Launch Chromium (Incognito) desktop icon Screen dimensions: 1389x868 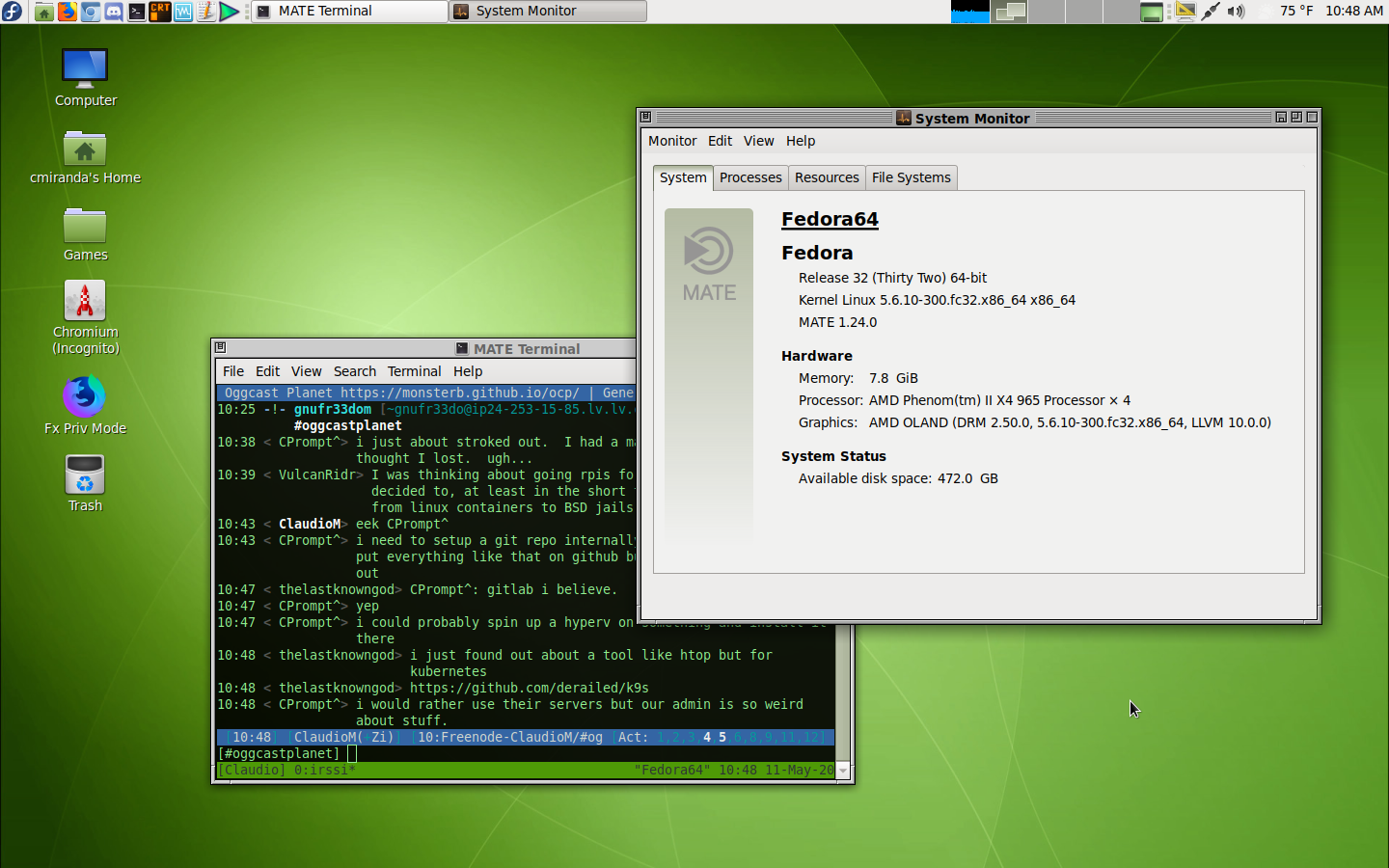[x=85, y=318]
